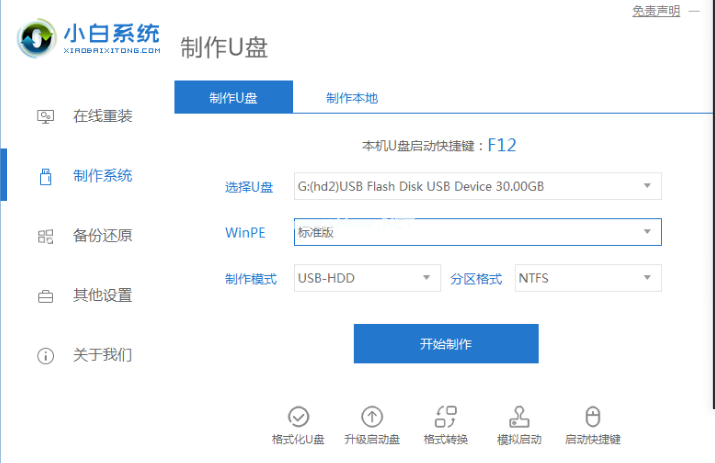Expand the 制作模式 USB-HDD dropdown

coord(367,278)
